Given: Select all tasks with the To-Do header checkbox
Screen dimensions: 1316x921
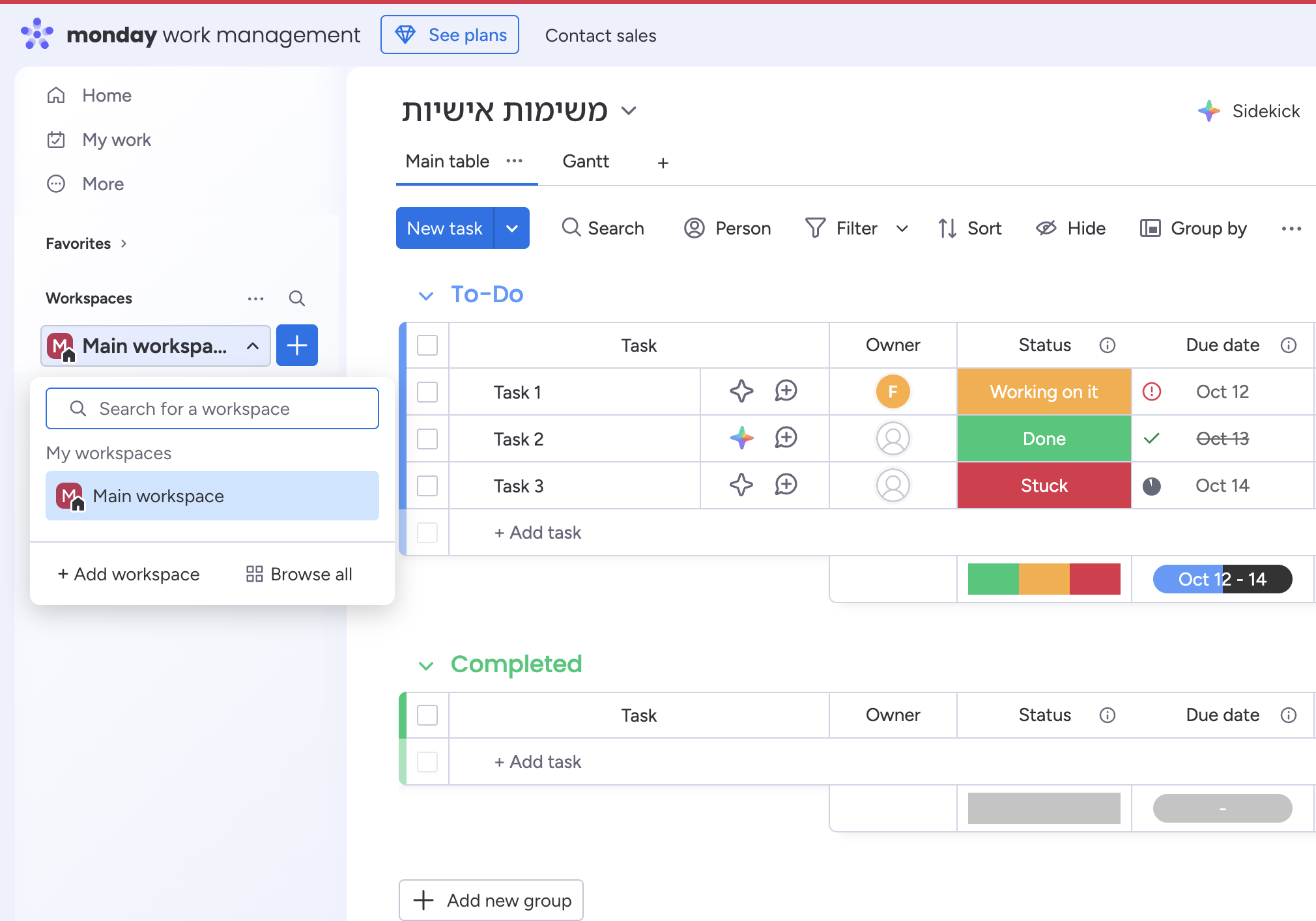Looking at the screenshot, I should coord(427,345).
